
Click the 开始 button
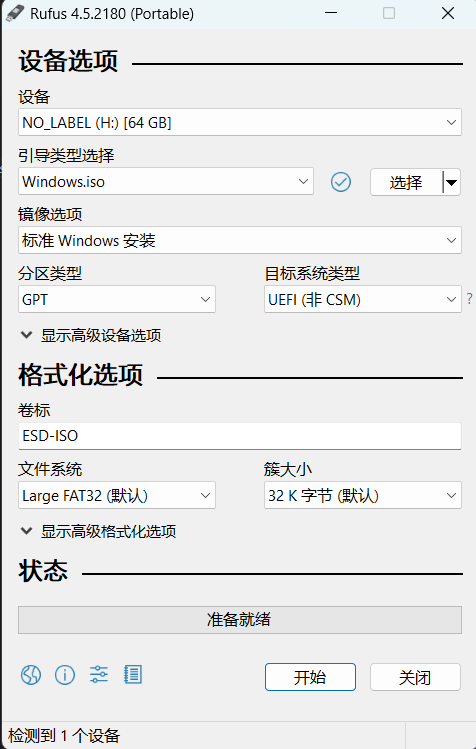310,677
